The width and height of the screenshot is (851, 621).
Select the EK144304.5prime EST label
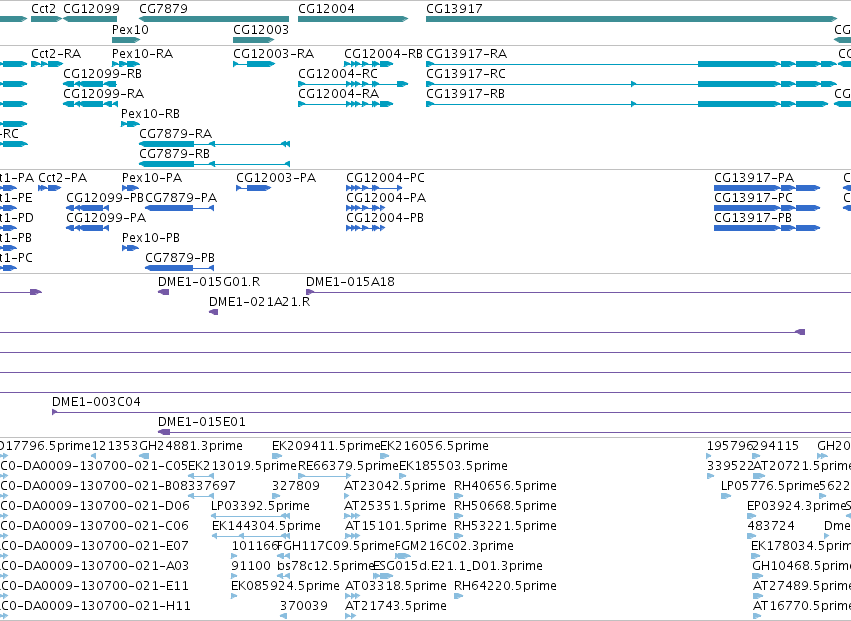266,526
